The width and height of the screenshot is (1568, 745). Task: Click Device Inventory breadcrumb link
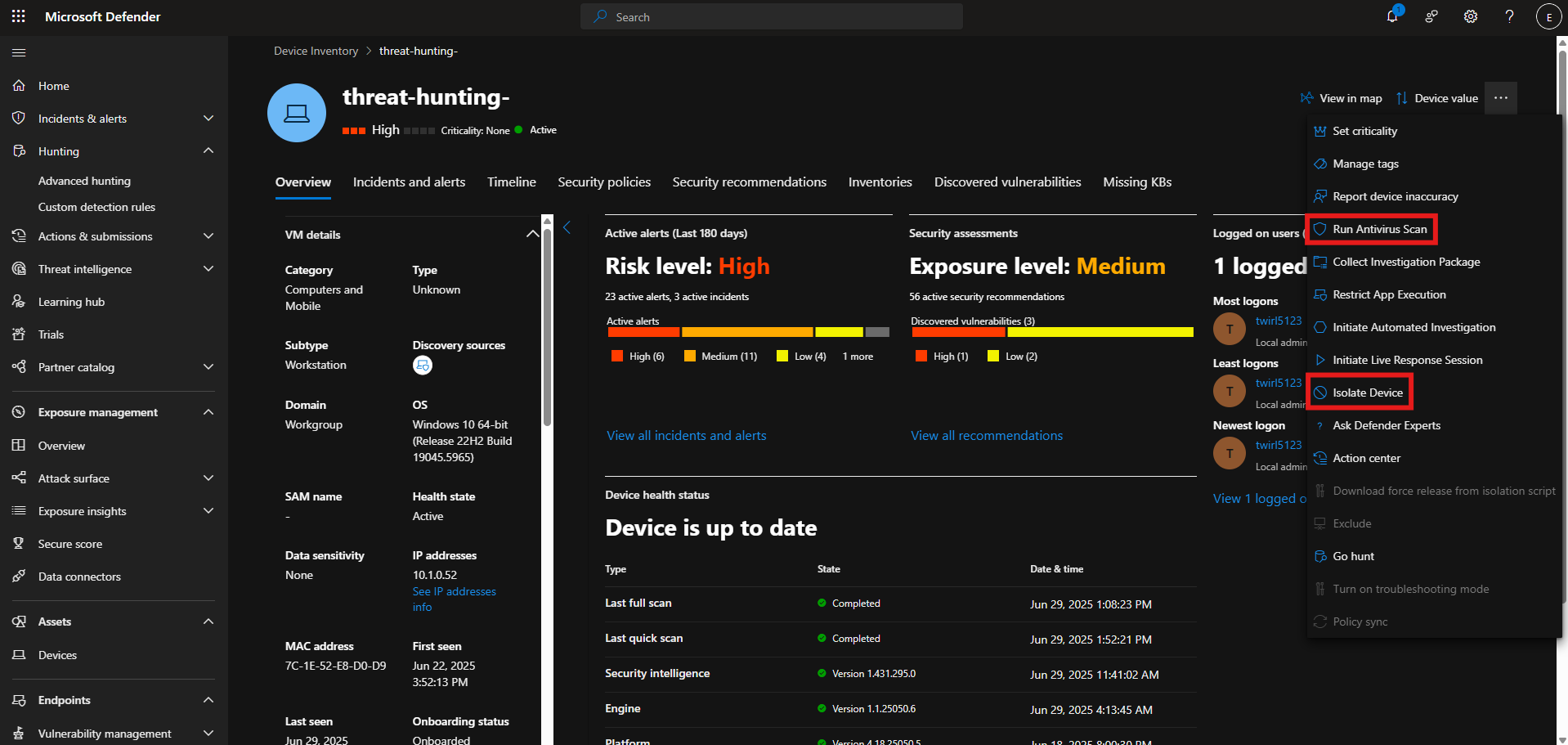pos(316,51)
